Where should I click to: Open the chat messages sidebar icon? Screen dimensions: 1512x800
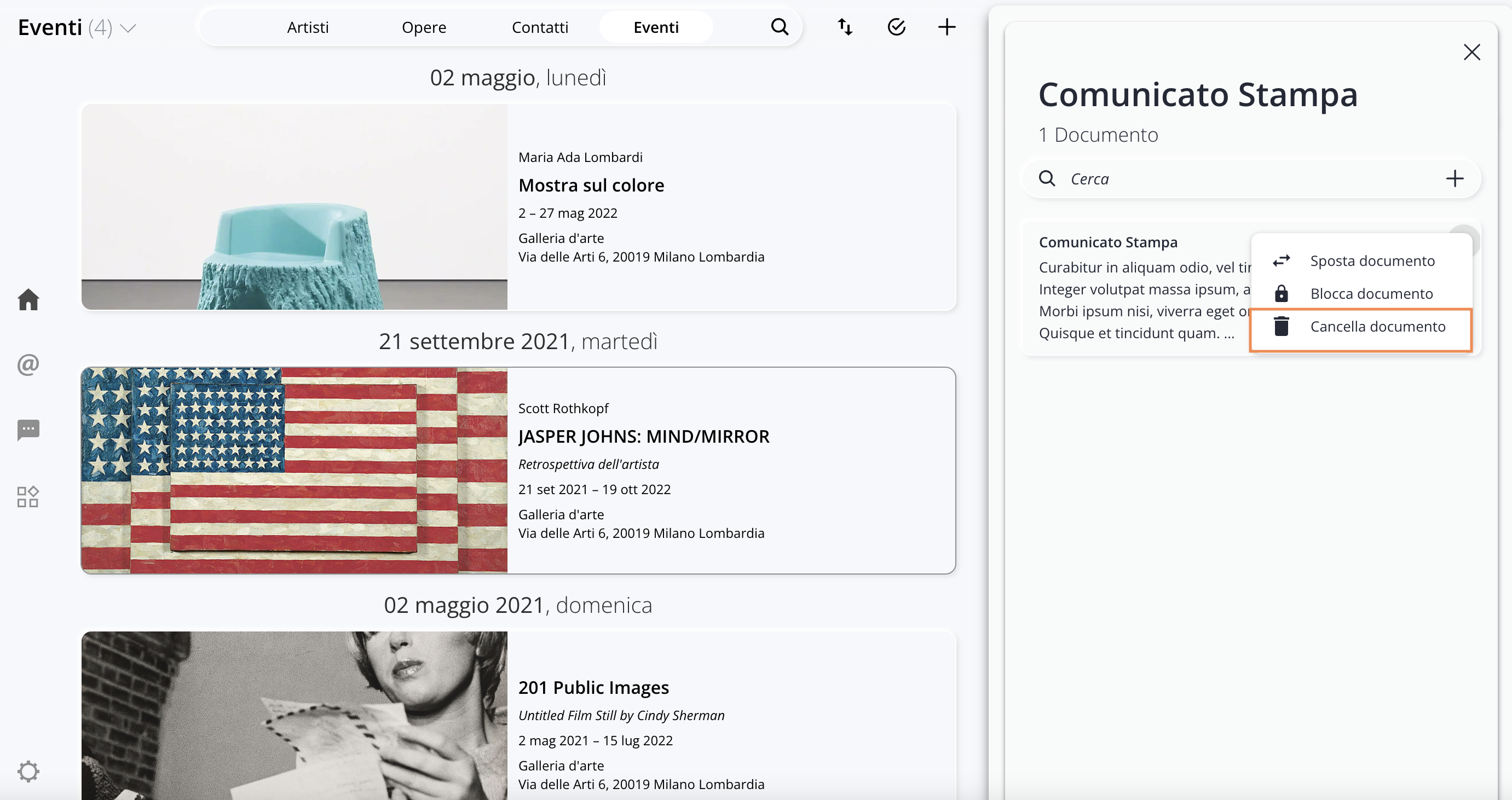tap(28, 430)
